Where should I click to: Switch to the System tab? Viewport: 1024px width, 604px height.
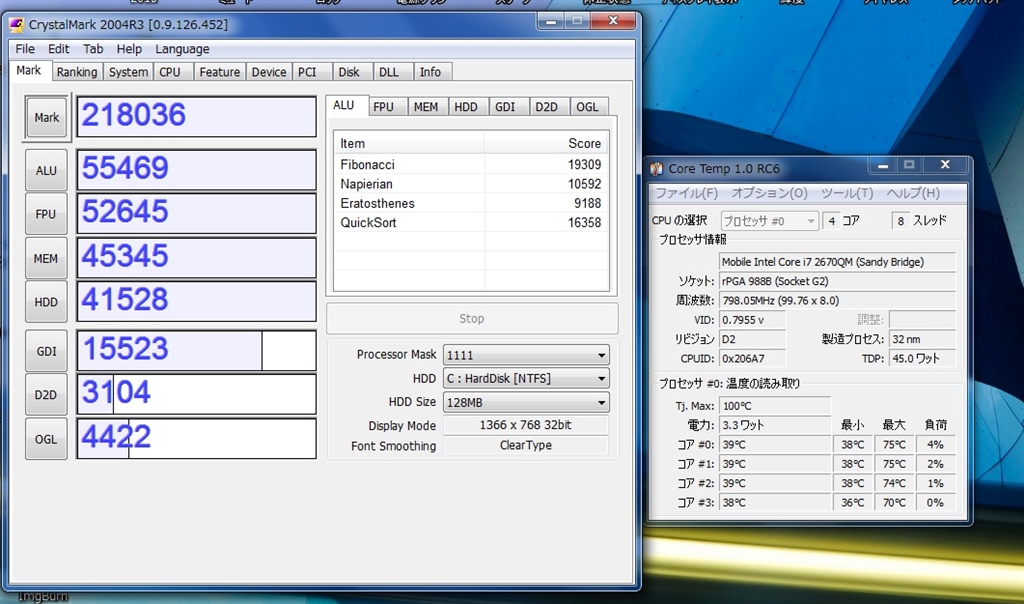(x=128, y=72)
